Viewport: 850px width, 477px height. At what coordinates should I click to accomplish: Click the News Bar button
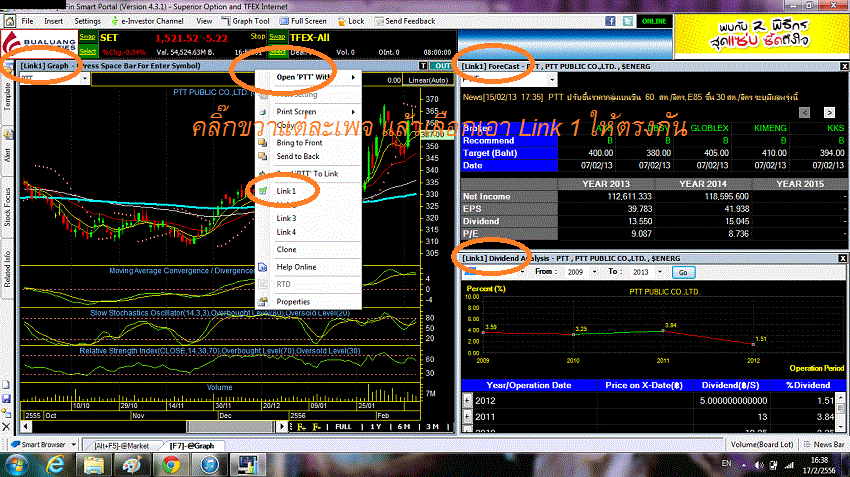click(824, 444)
